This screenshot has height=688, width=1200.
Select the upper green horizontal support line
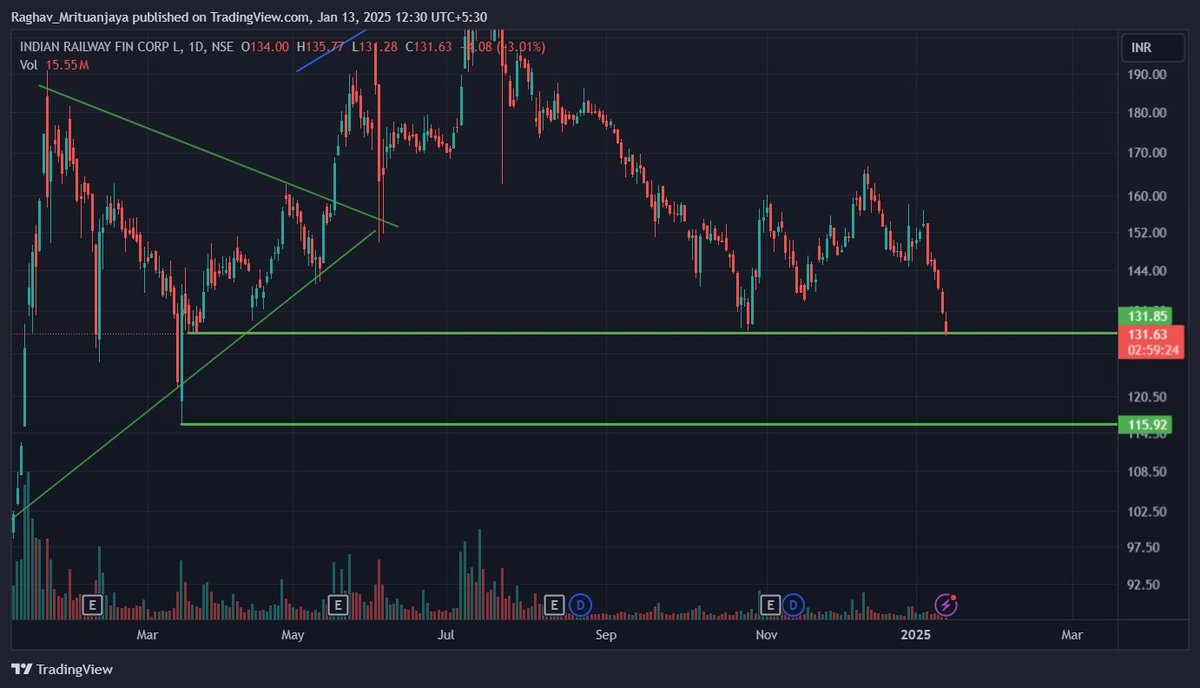[650, 332]
